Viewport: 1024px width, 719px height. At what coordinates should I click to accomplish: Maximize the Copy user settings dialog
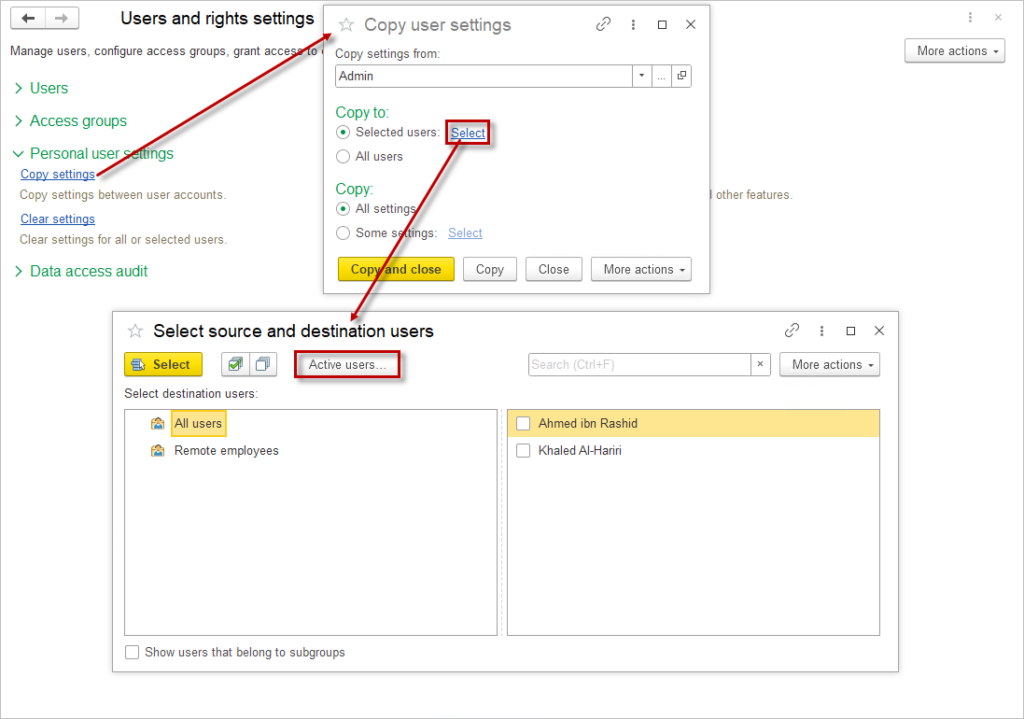[x=662, y=24]
